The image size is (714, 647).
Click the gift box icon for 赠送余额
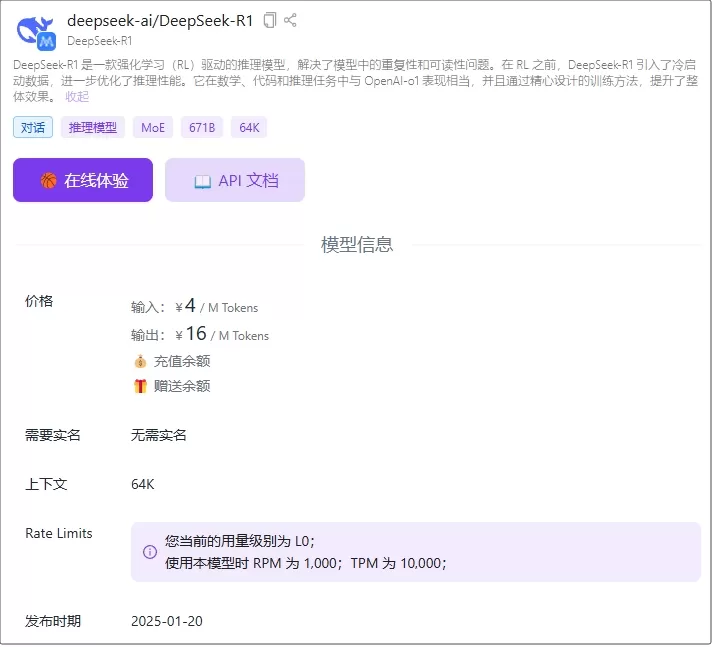pos(140,386)
